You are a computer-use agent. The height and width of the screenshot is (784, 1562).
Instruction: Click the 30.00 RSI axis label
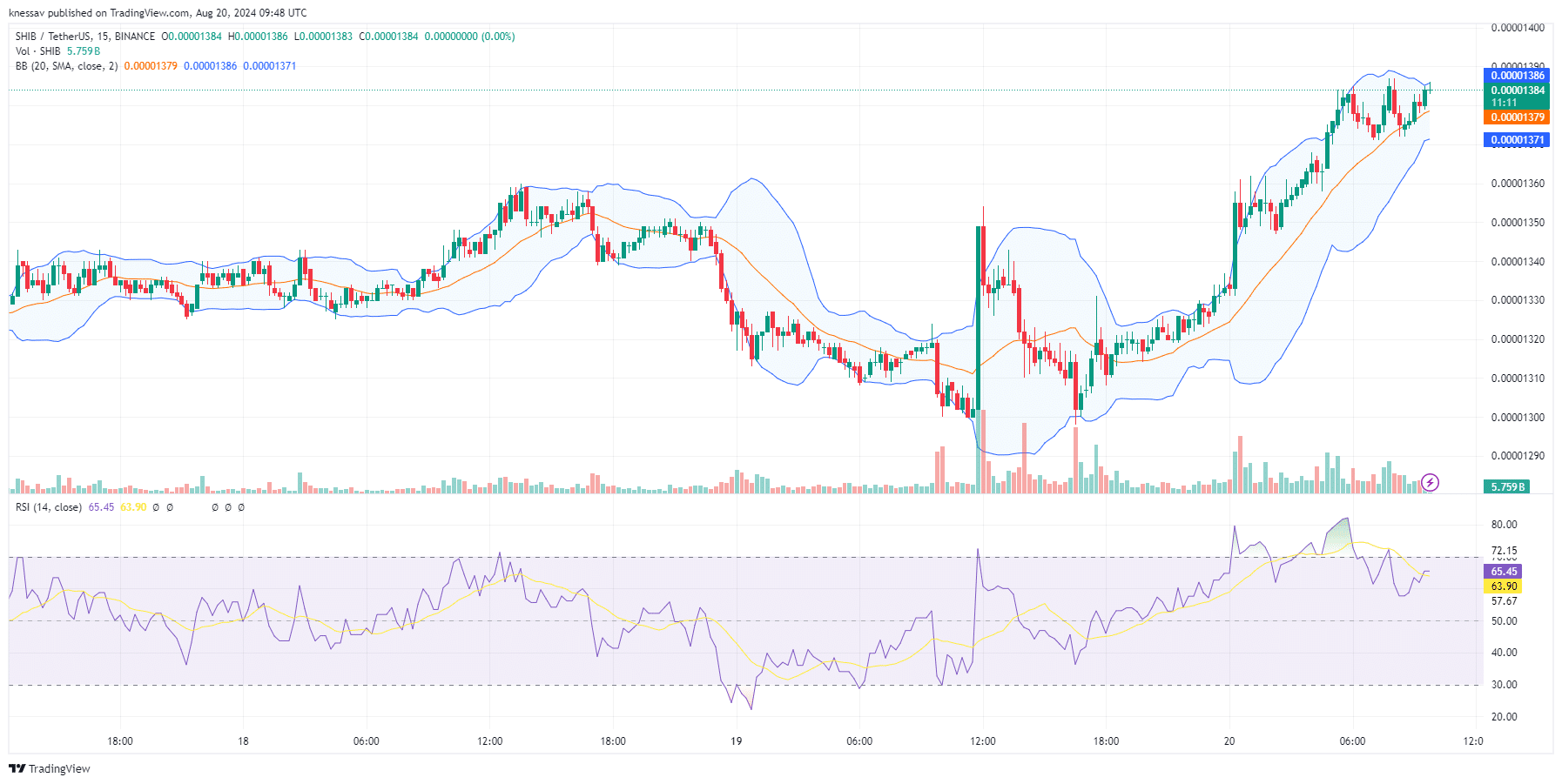(1504, 685)
